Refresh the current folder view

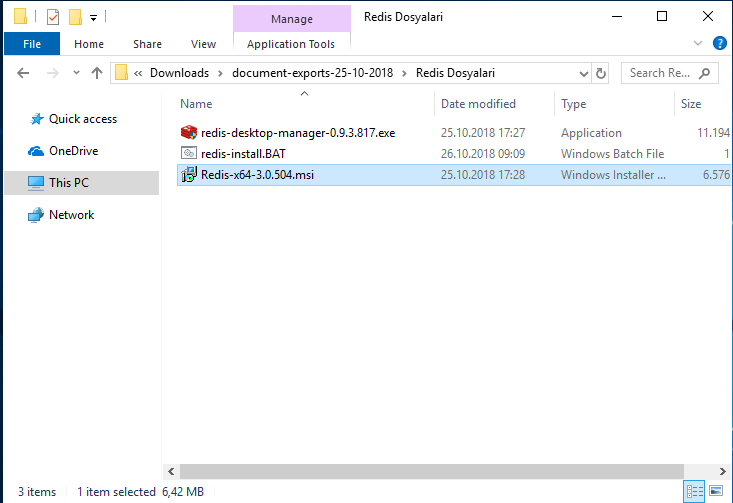coord(601,73)
